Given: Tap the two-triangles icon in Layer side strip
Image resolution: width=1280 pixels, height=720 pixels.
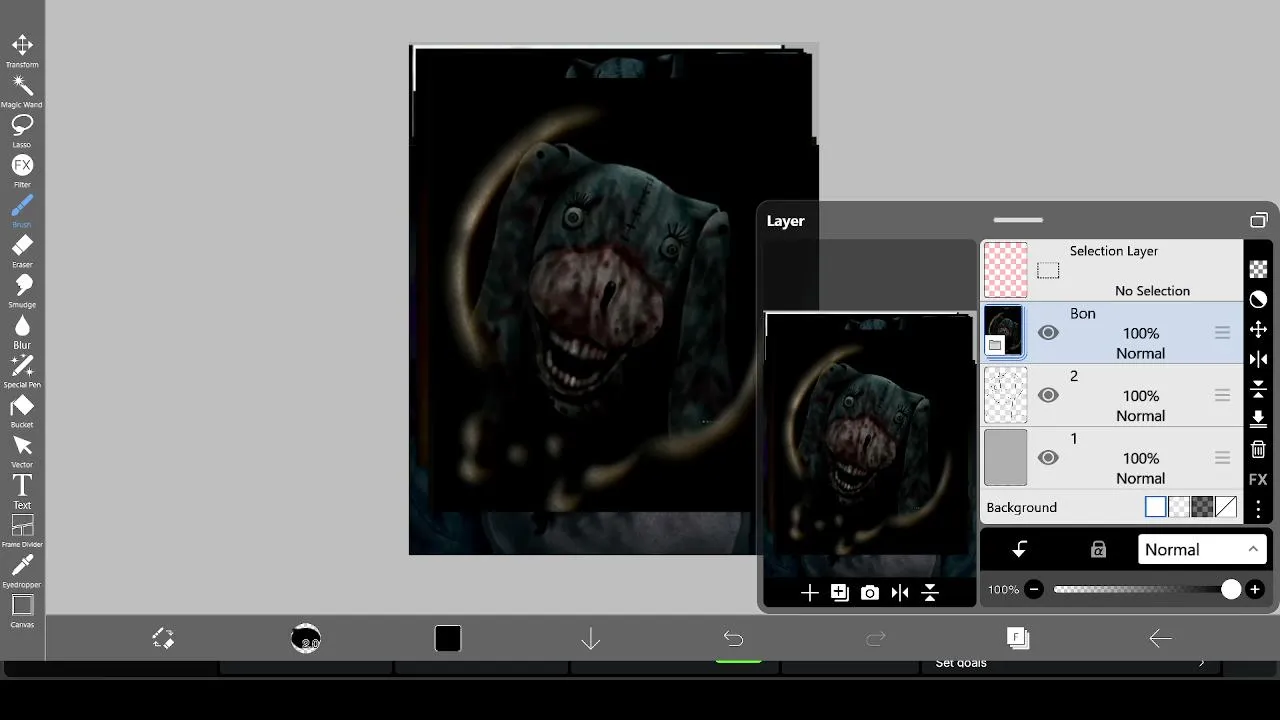Looking at the screenshot, I should [x=1259, y=389].
